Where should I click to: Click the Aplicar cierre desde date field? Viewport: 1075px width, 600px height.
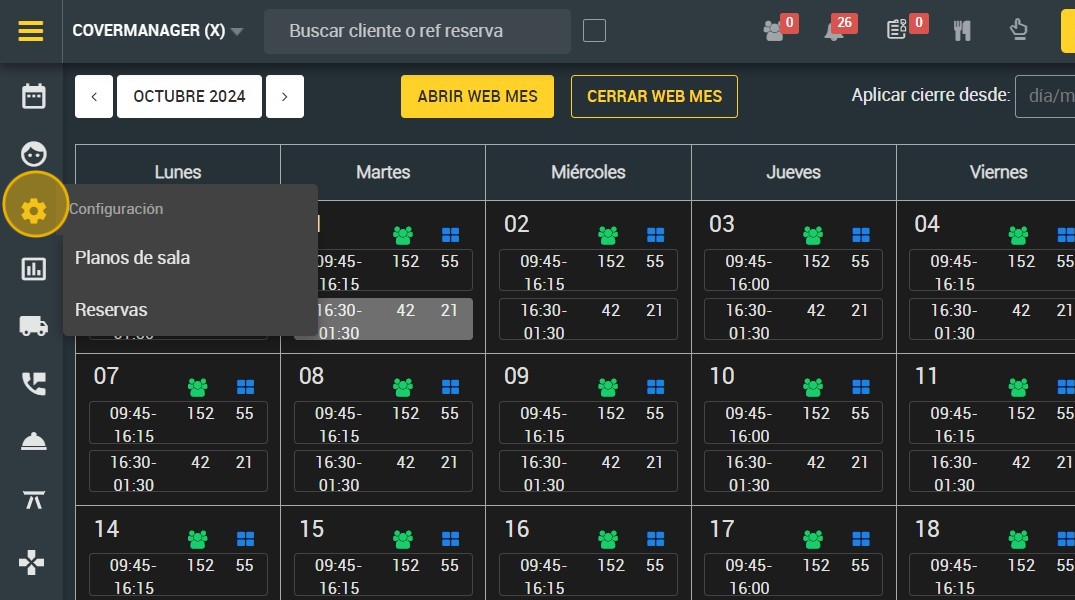click(1045, 97)
